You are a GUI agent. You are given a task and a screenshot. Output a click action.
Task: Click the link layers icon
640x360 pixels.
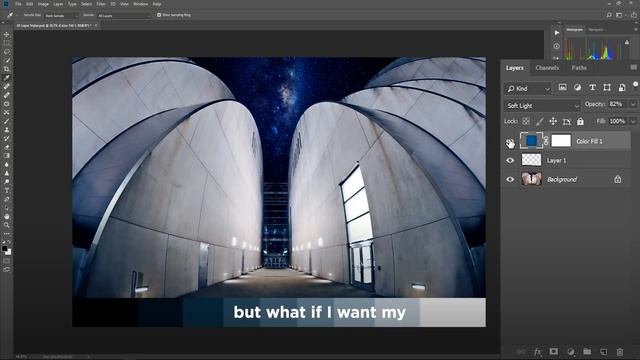[520, 351]
